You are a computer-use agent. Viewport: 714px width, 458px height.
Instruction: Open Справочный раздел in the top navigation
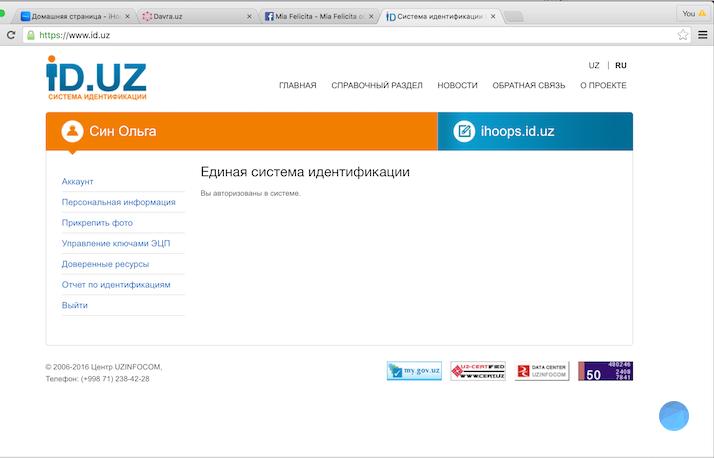377,86
